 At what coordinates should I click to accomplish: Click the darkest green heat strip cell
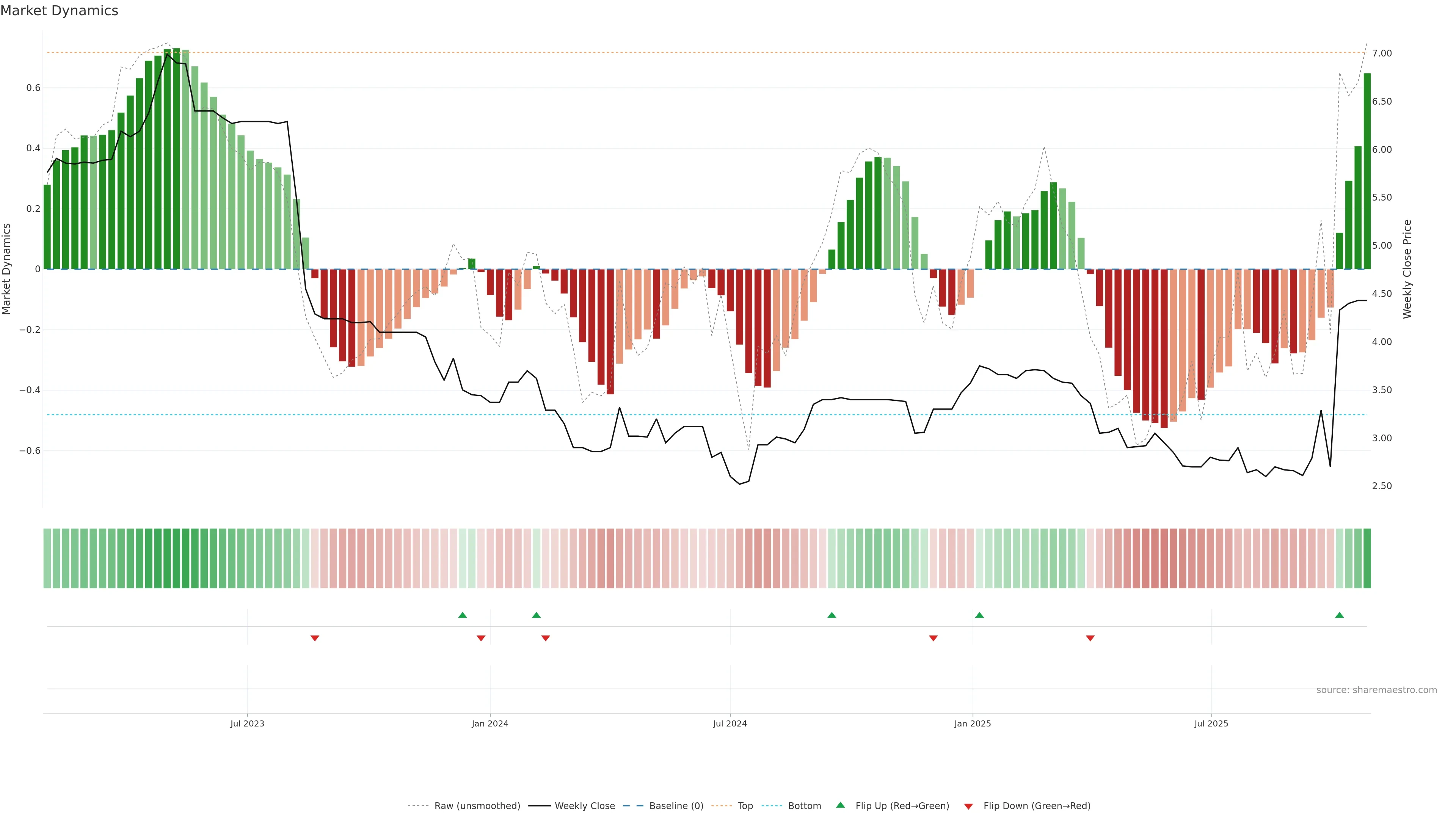(176, 559)
